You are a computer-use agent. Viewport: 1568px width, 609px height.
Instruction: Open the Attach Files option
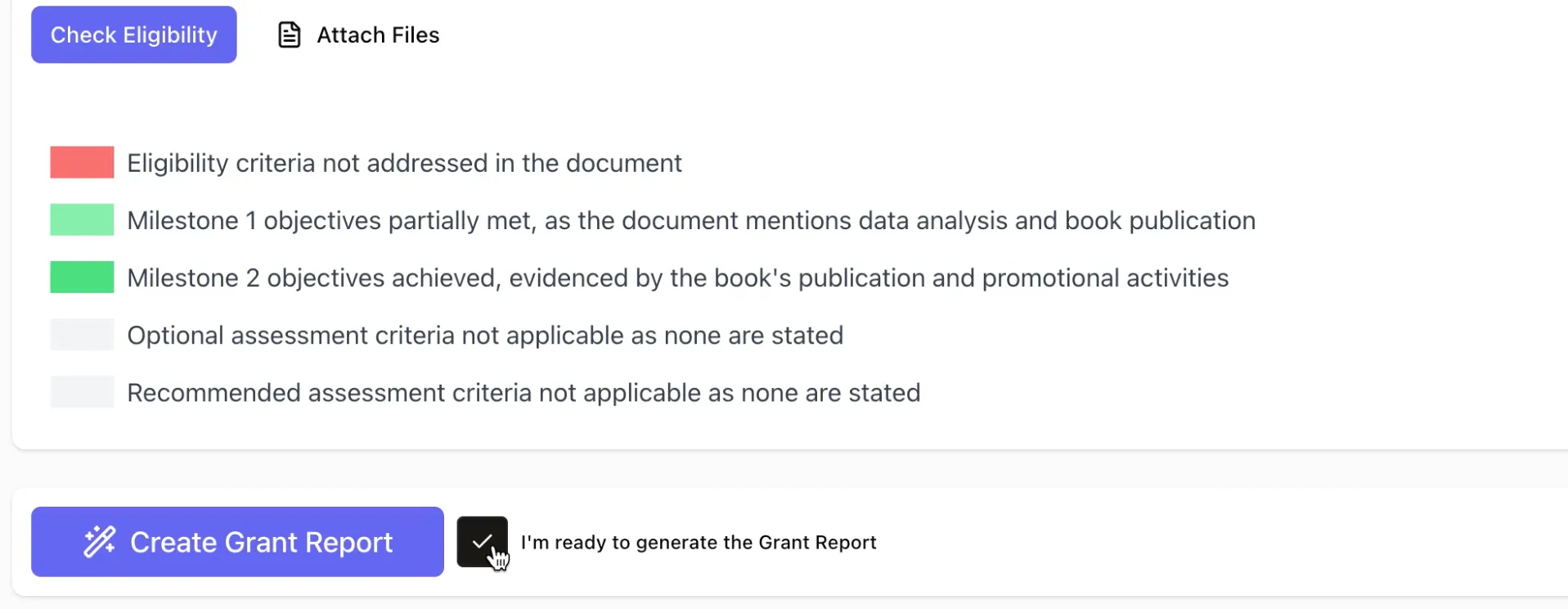[x=359, y=35]
